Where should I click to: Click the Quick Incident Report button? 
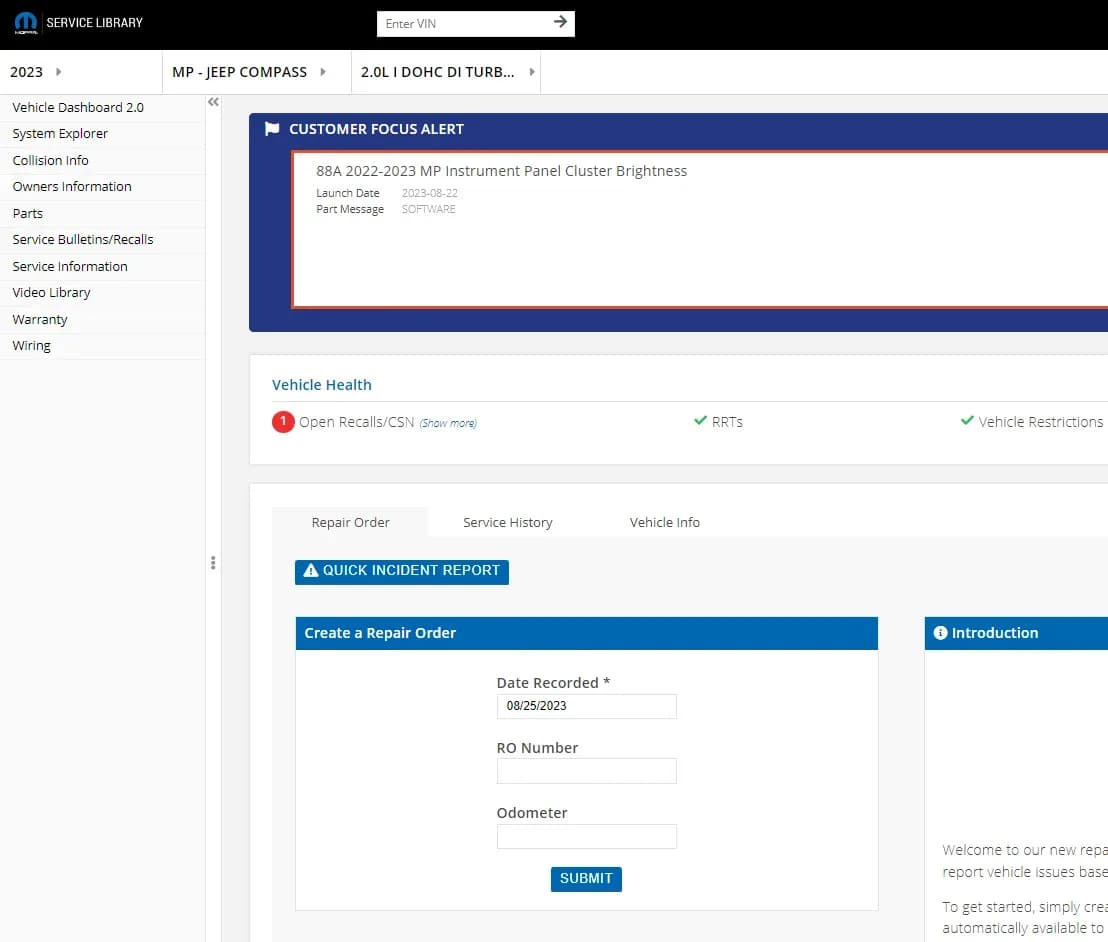pyautogui.click(x=401, y=571)
